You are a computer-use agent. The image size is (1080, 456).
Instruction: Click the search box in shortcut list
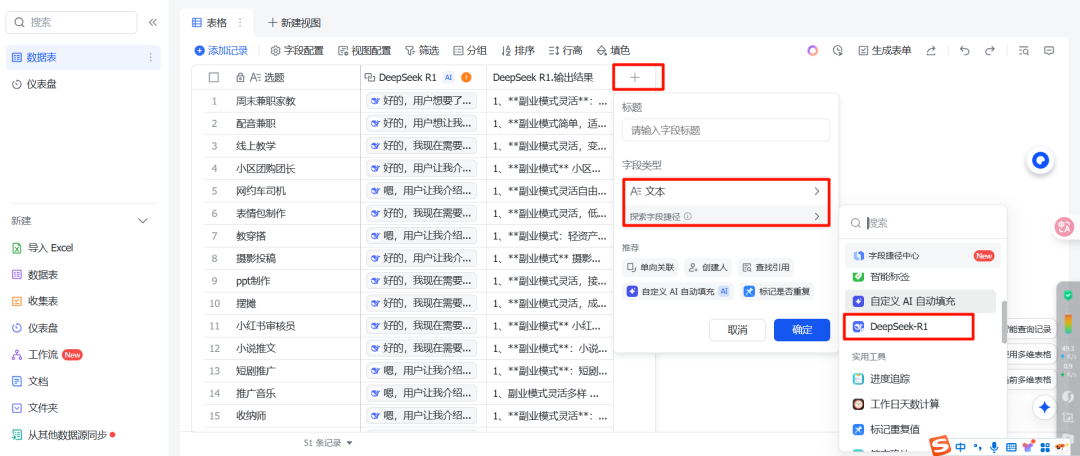click(922, 223)
